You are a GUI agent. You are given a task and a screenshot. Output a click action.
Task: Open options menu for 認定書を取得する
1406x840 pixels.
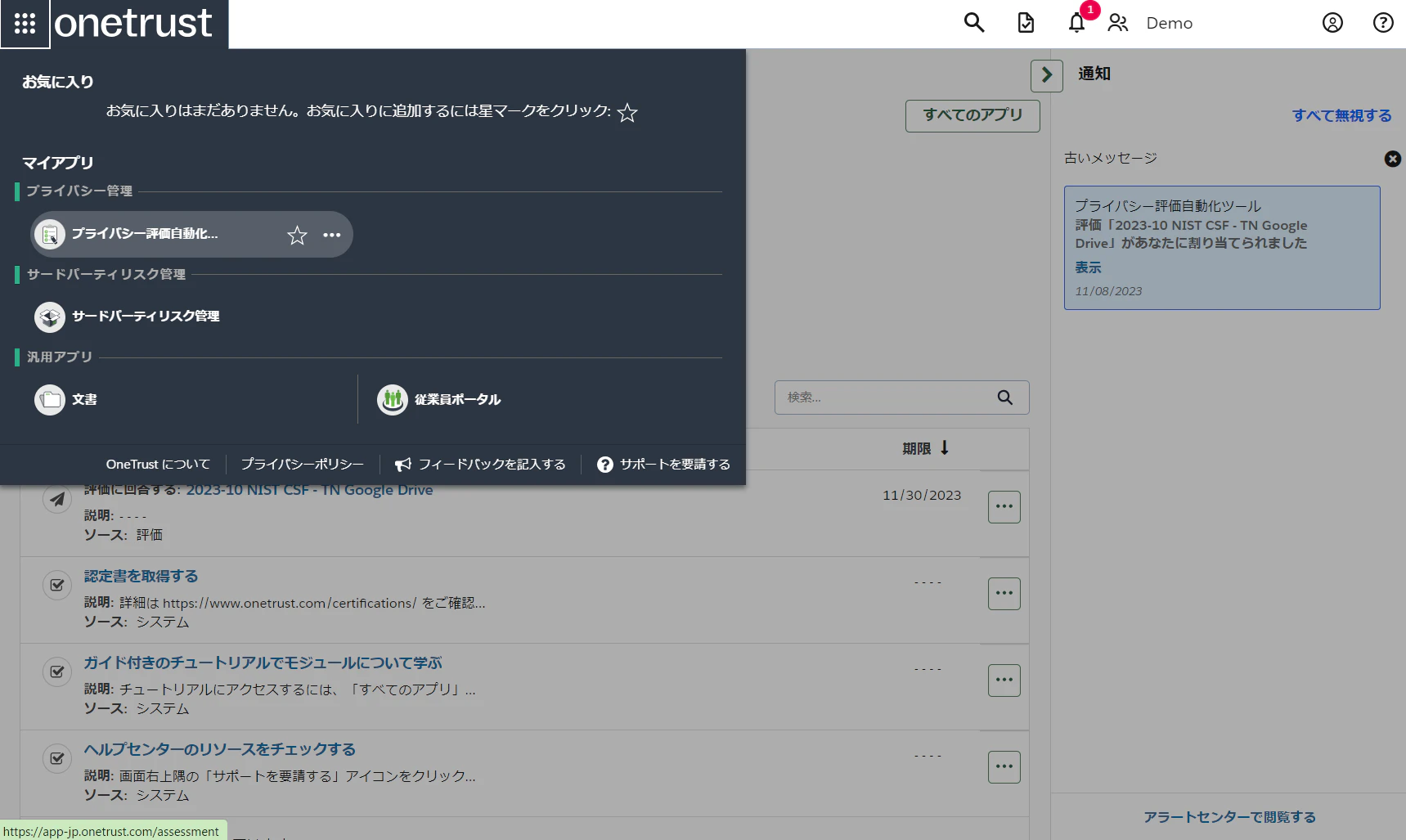pos(1004,594)
